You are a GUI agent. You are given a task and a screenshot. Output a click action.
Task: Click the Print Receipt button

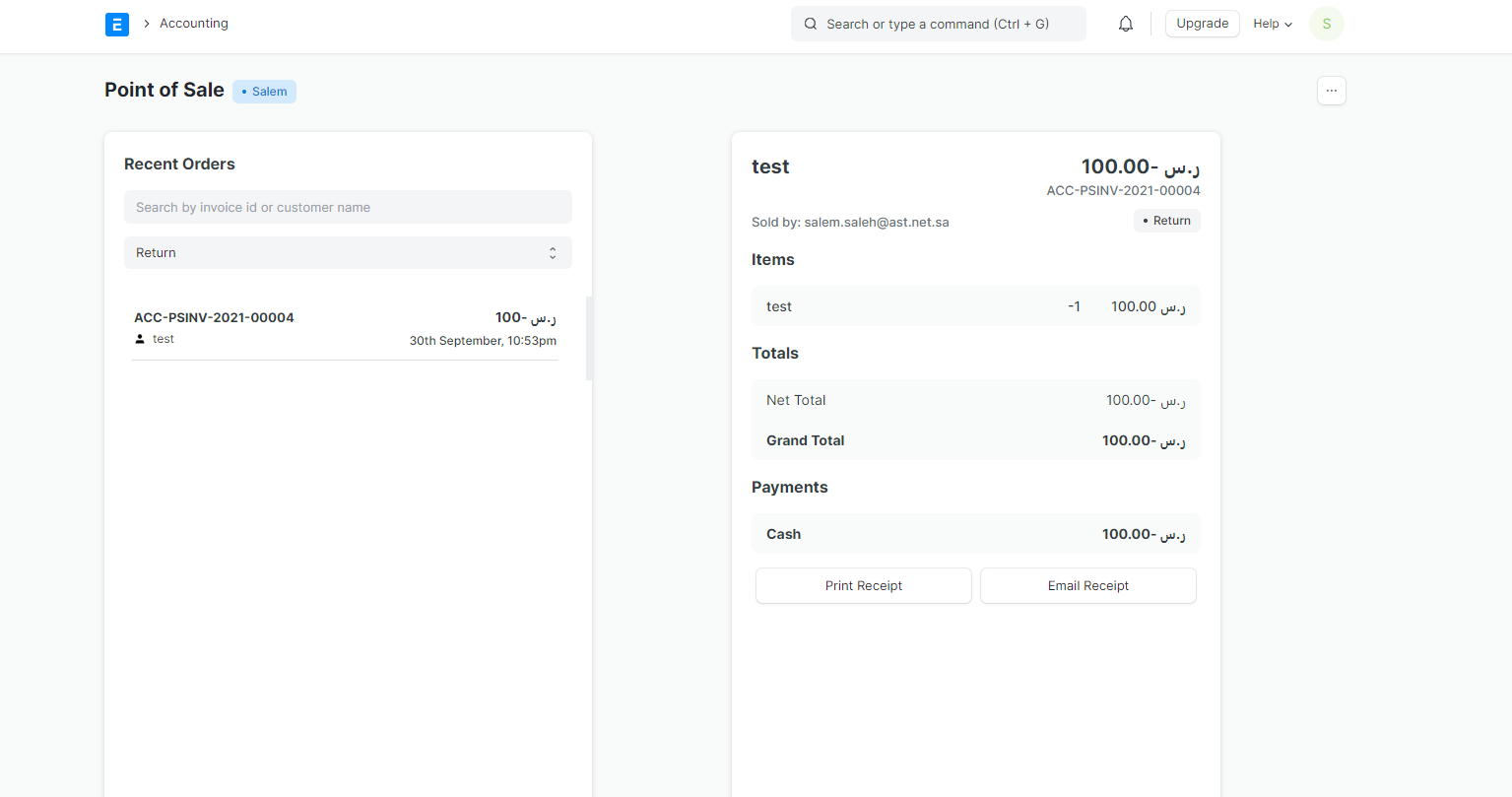tap(863, 585)
